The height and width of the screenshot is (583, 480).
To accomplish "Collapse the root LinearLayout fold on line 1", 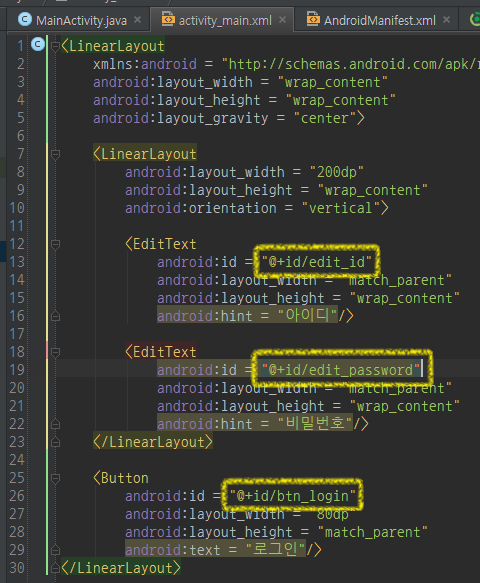I will pos(55,46).
